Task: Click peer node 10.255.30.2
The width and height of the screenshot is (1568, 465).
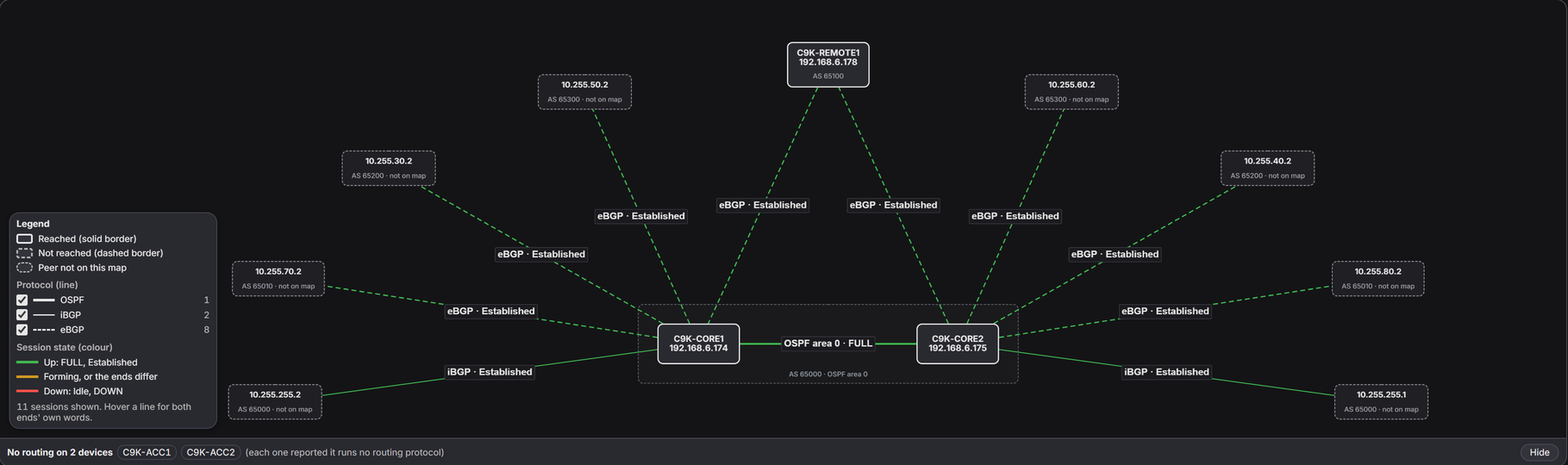Action: (x=389, y=168)
